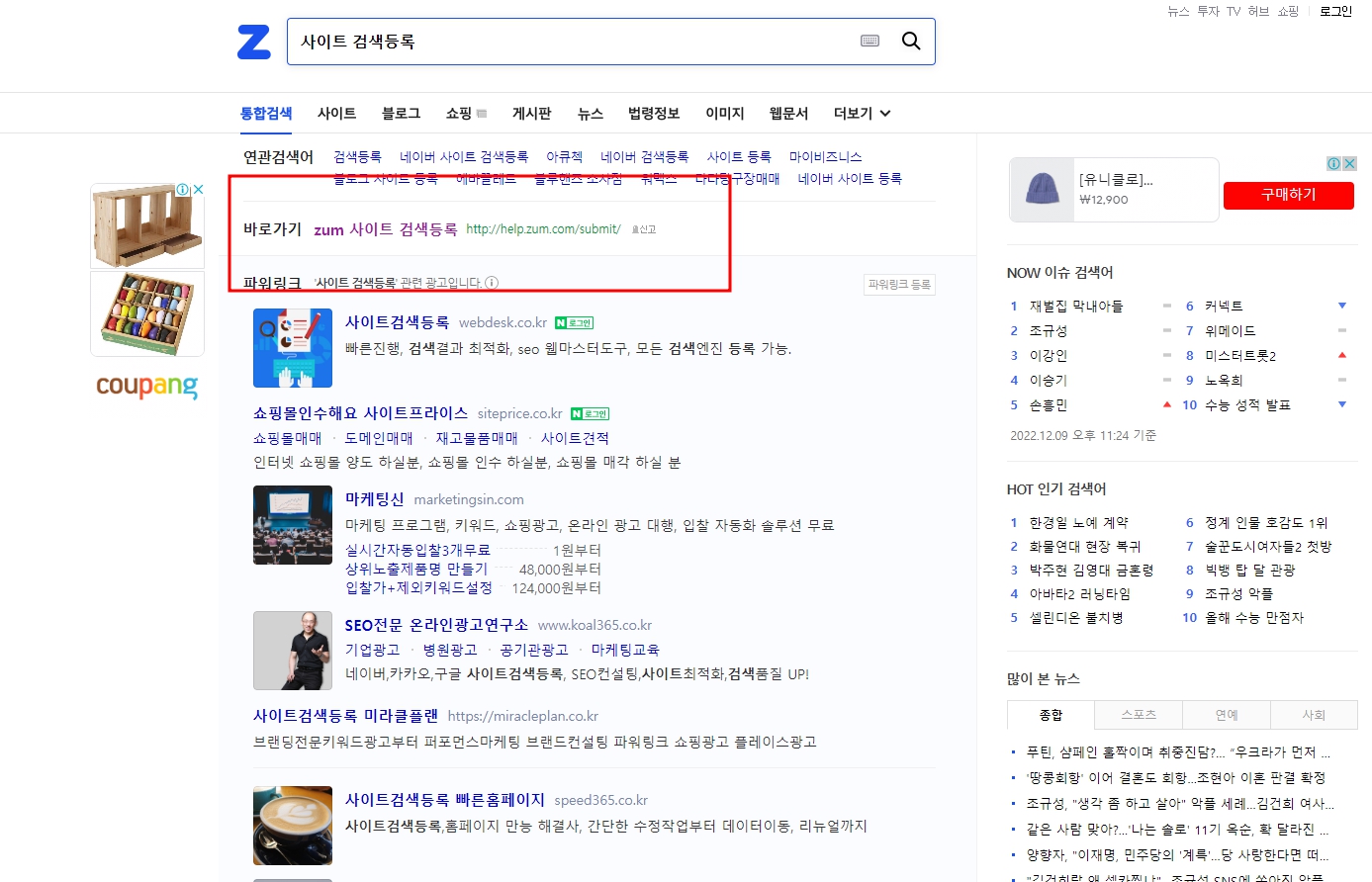Image resolution: width=1372 pixels, height=882 pixels.
Task: Click the Uniqlo beanie product image
Action: point(1042,189)
